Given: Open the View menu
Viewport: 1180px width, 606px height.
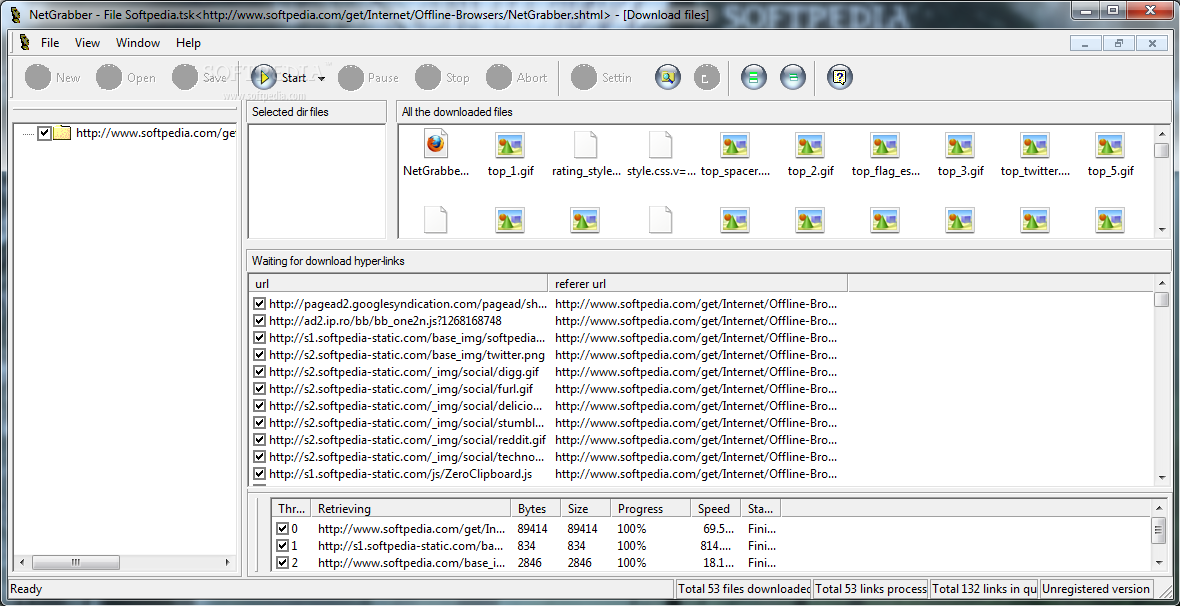Looking at the screenshot, I should pyautogui.click(x=87, y=43).
